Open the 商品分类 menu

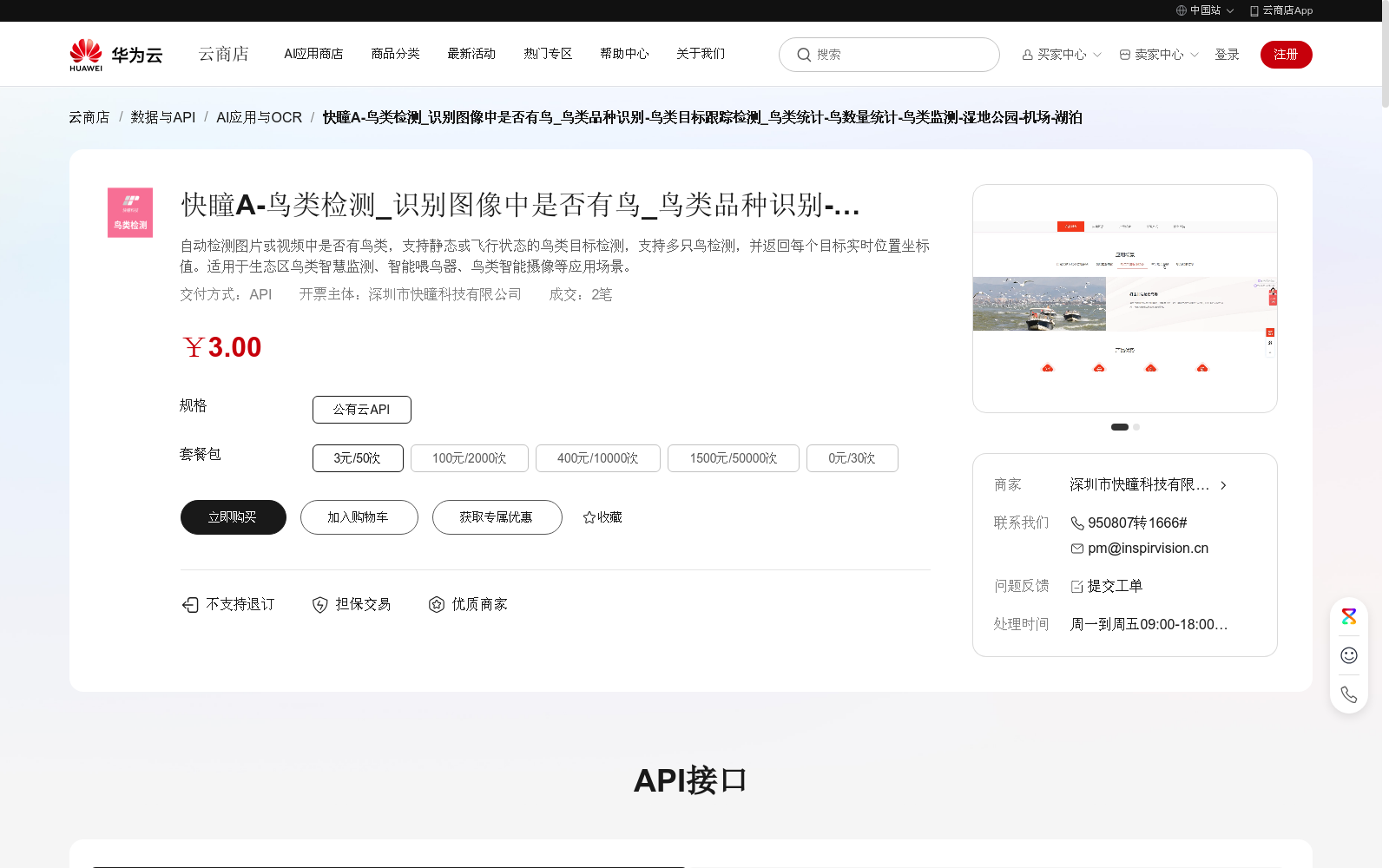[395, 54]
